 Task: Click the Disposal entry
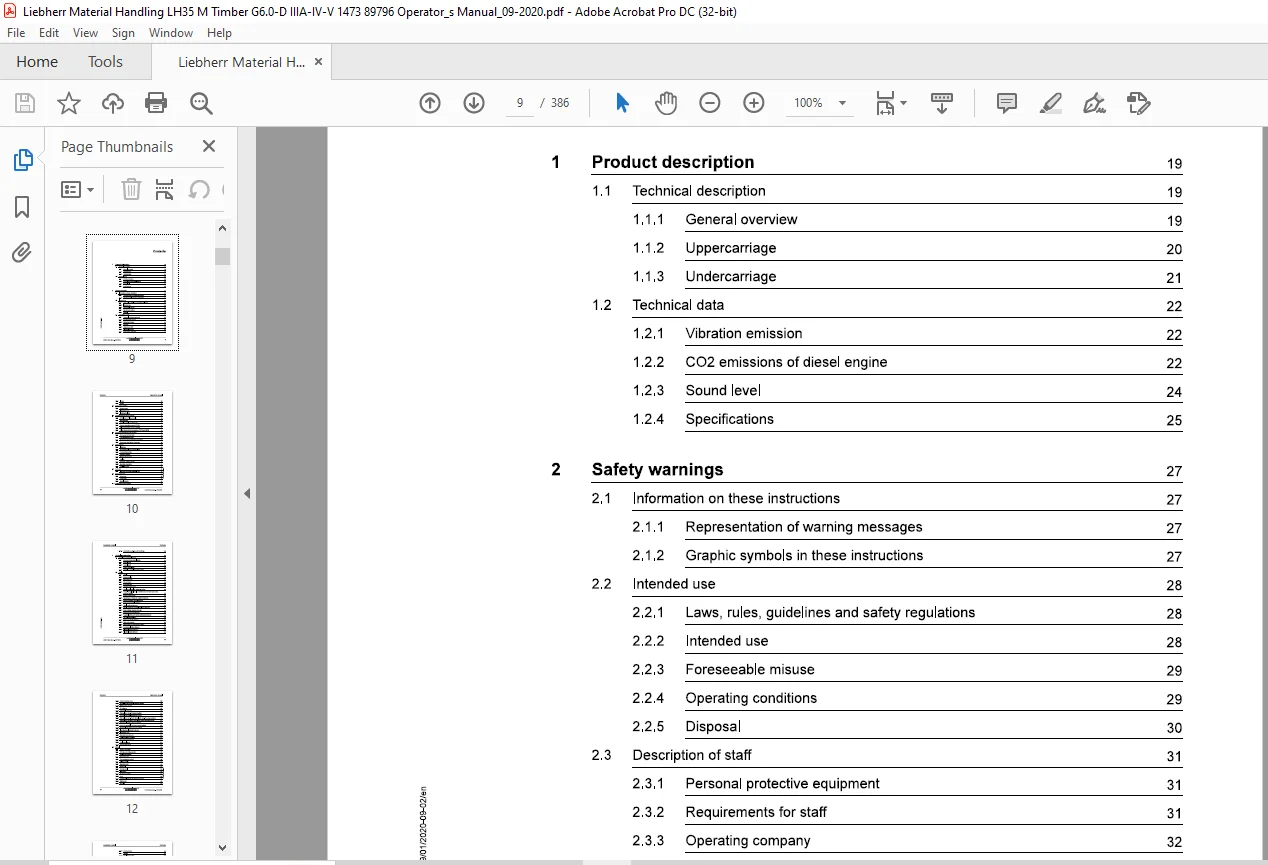[713, 726]
